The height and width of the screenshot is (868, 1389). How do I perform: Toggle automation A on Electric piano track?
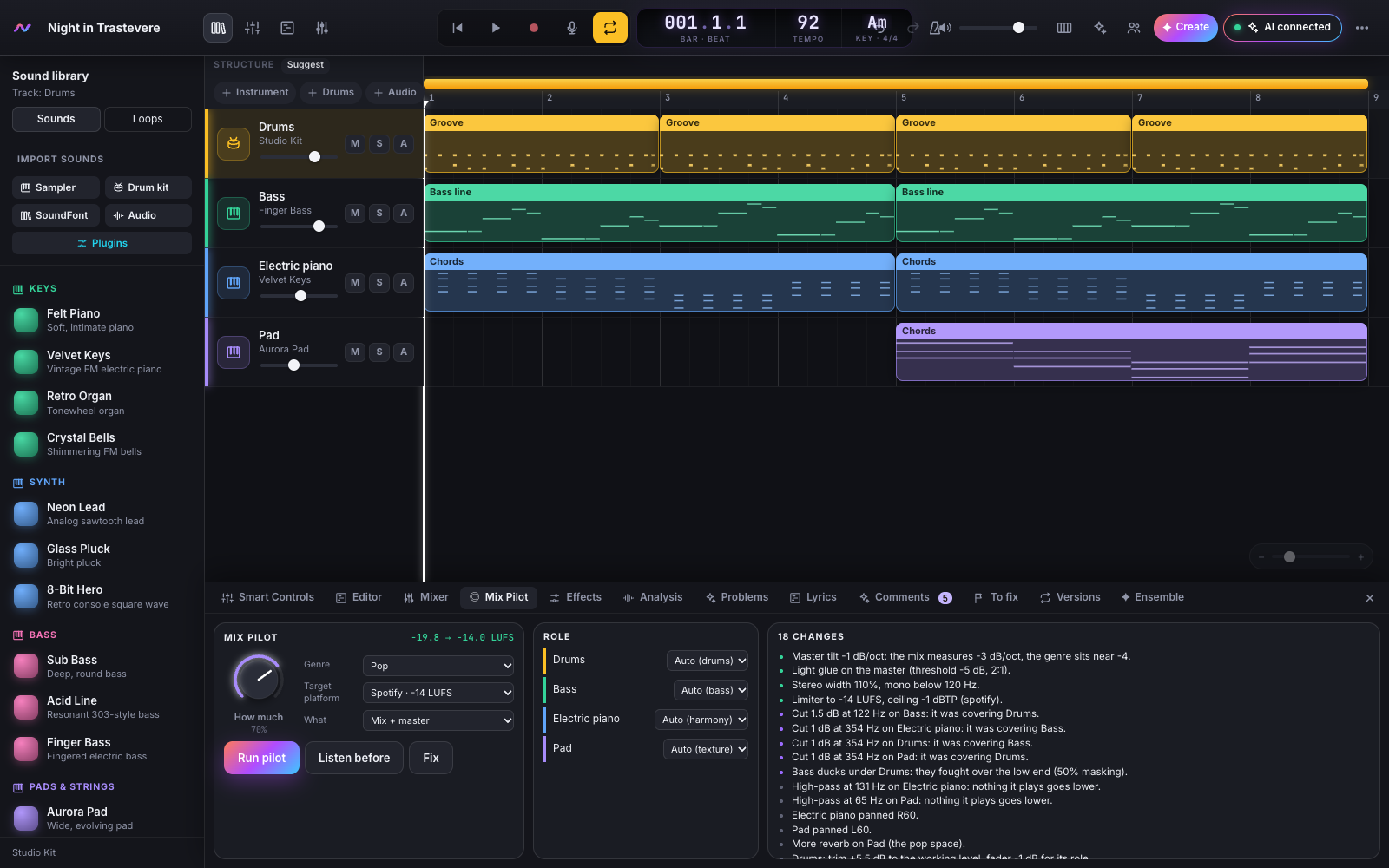click(x=404, y=283)
